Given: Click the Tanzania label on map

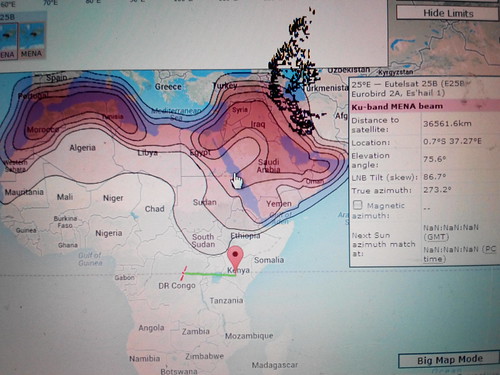Looking at the screenshot, I should [226, 300].
